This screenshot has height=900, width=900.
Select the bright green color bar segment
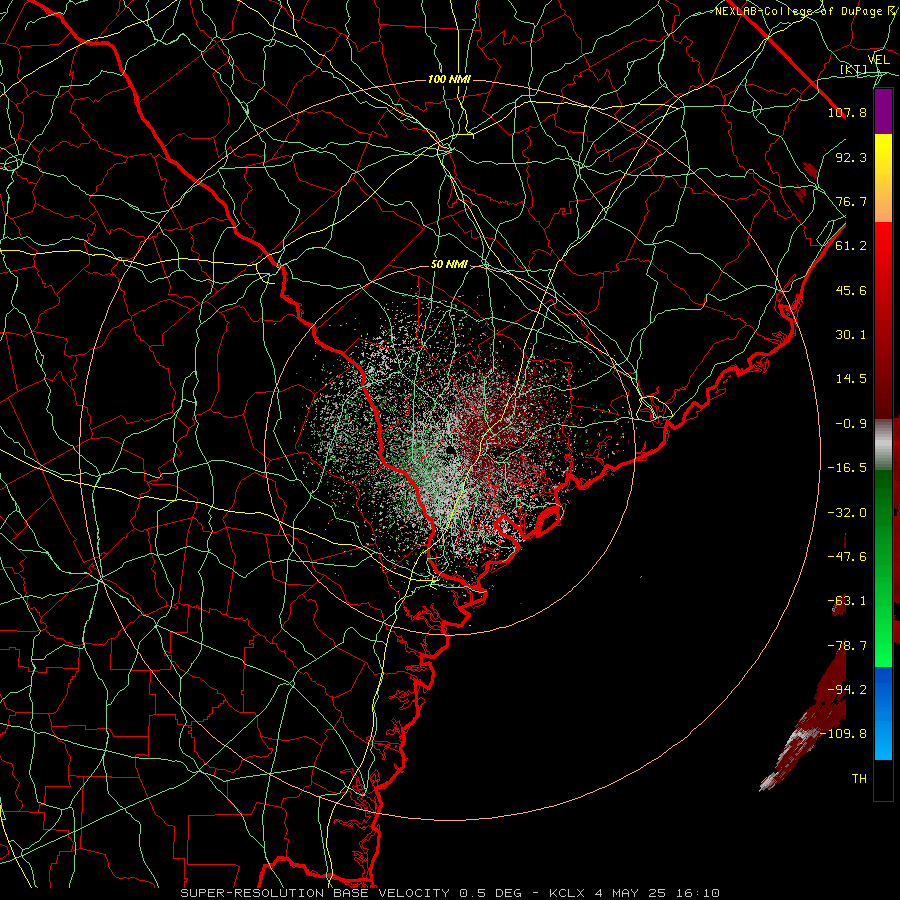coord(883,568)
